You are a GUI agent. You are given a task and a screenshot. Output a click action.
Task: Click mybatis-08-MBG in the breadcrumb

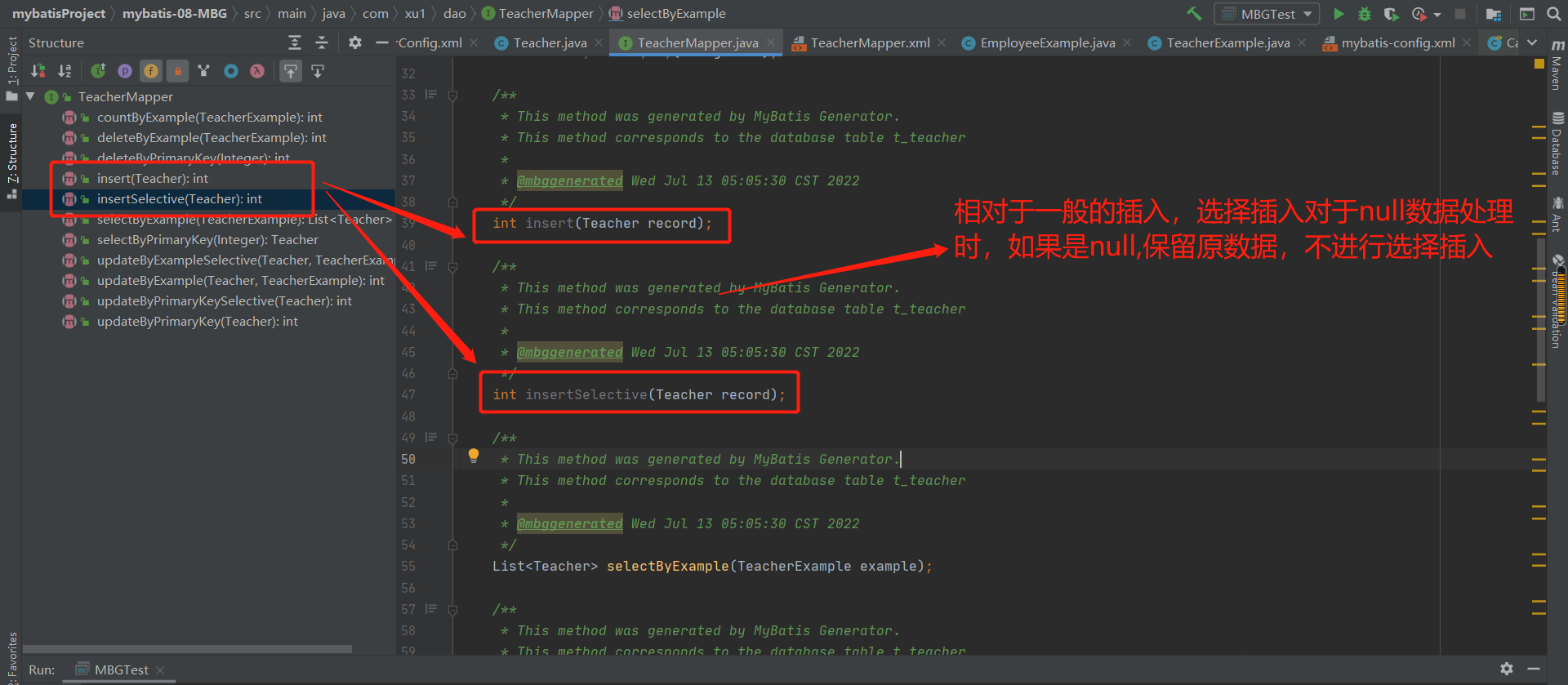175,14
